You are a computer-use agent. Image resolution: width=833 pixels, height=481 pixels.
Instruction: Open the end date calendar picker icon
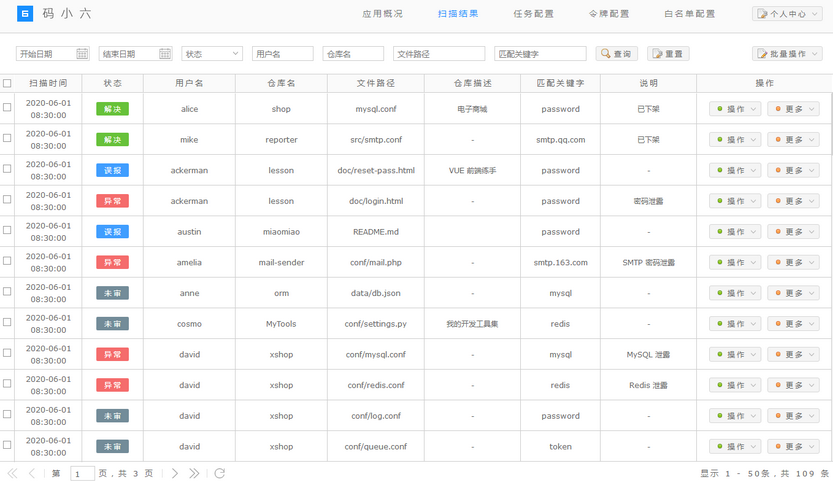(165, 54)
